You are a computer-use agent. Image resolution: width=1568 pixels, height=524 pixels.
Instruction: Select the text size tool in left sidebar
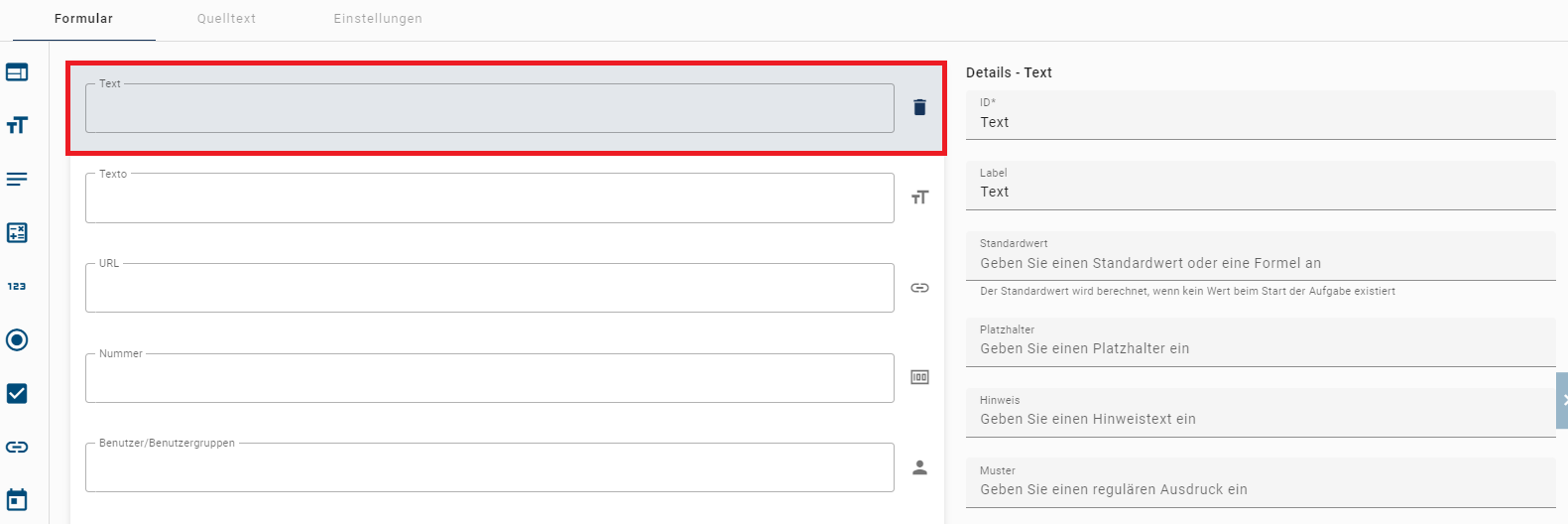tap(17, 125)
